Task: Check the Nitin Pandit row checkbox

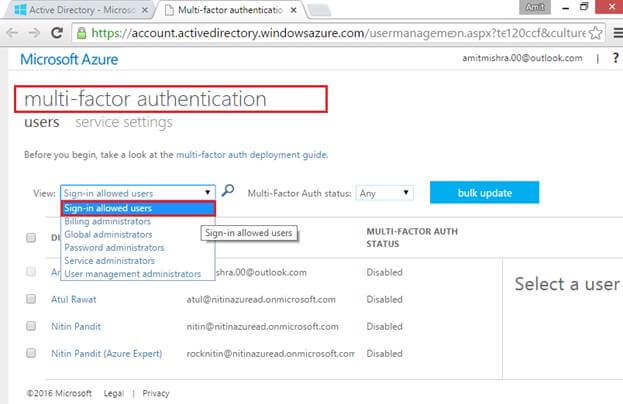Action: (31, 326)
